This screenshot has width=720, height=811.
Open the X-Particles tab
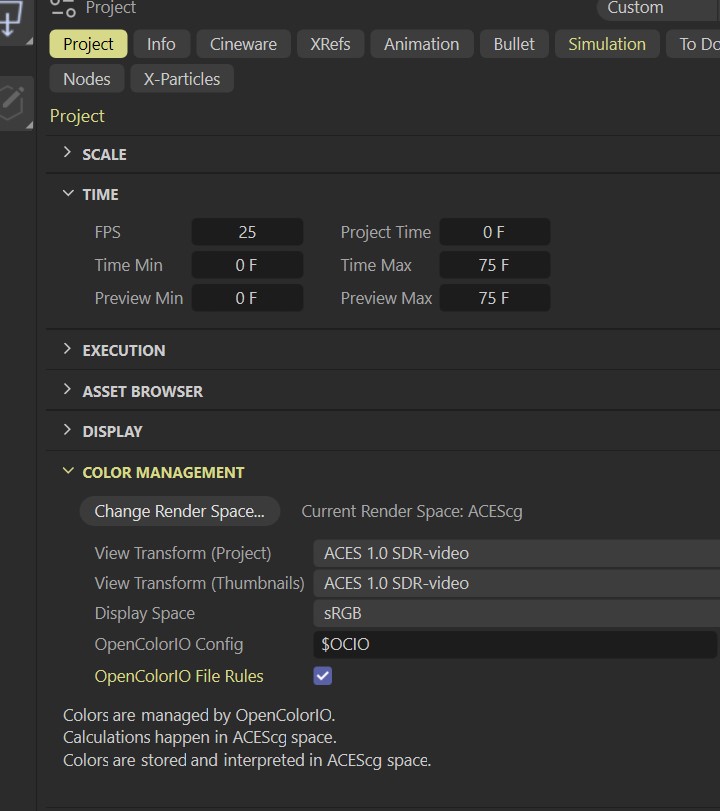click(183, 79)
